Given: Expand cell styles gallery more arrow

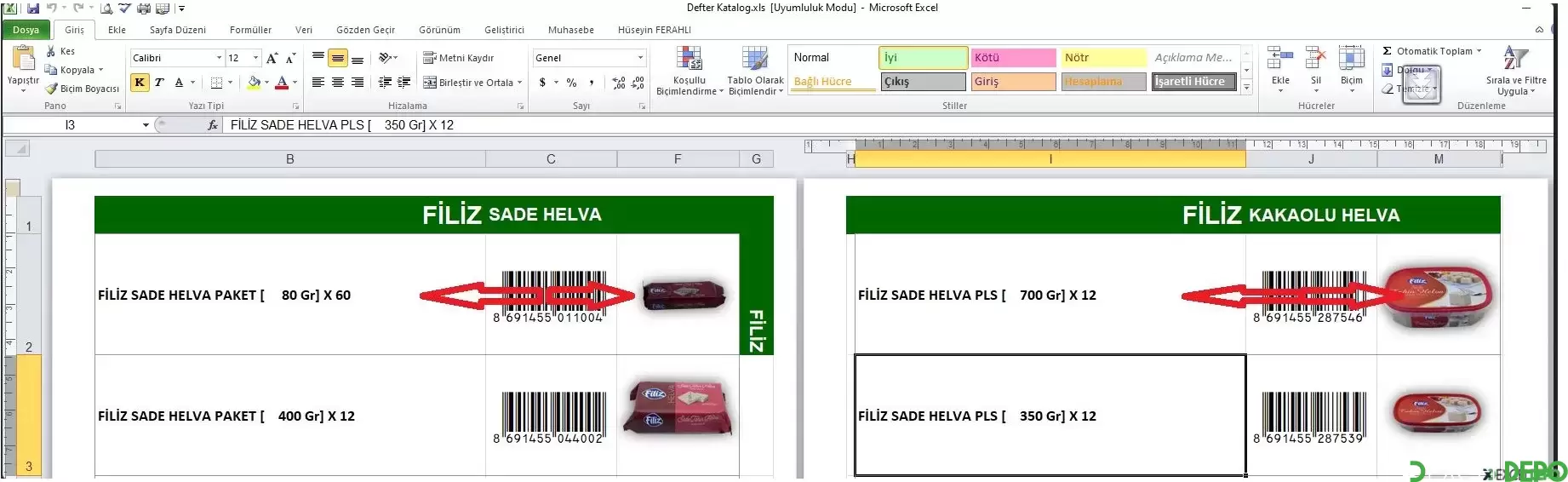Looking at the screenshot, I should point(1246,87).
